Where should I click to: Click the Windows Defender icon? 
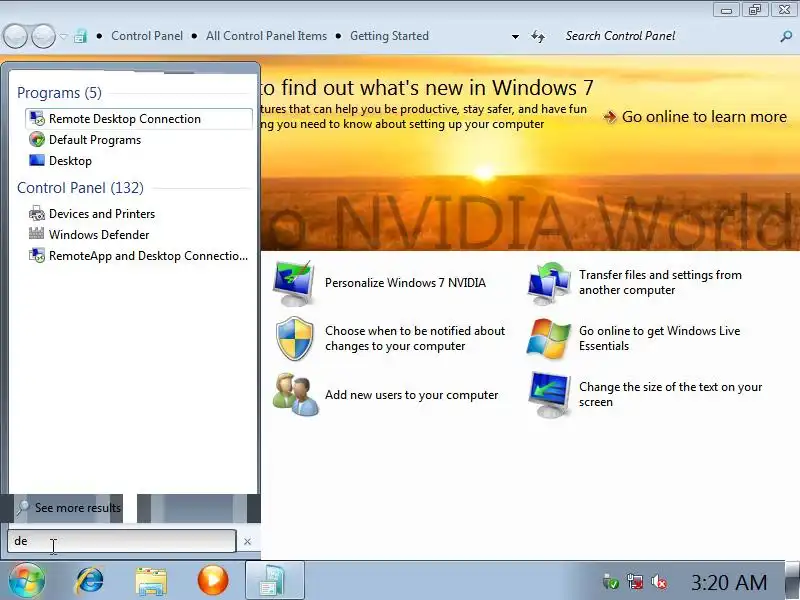coord(37,234)
